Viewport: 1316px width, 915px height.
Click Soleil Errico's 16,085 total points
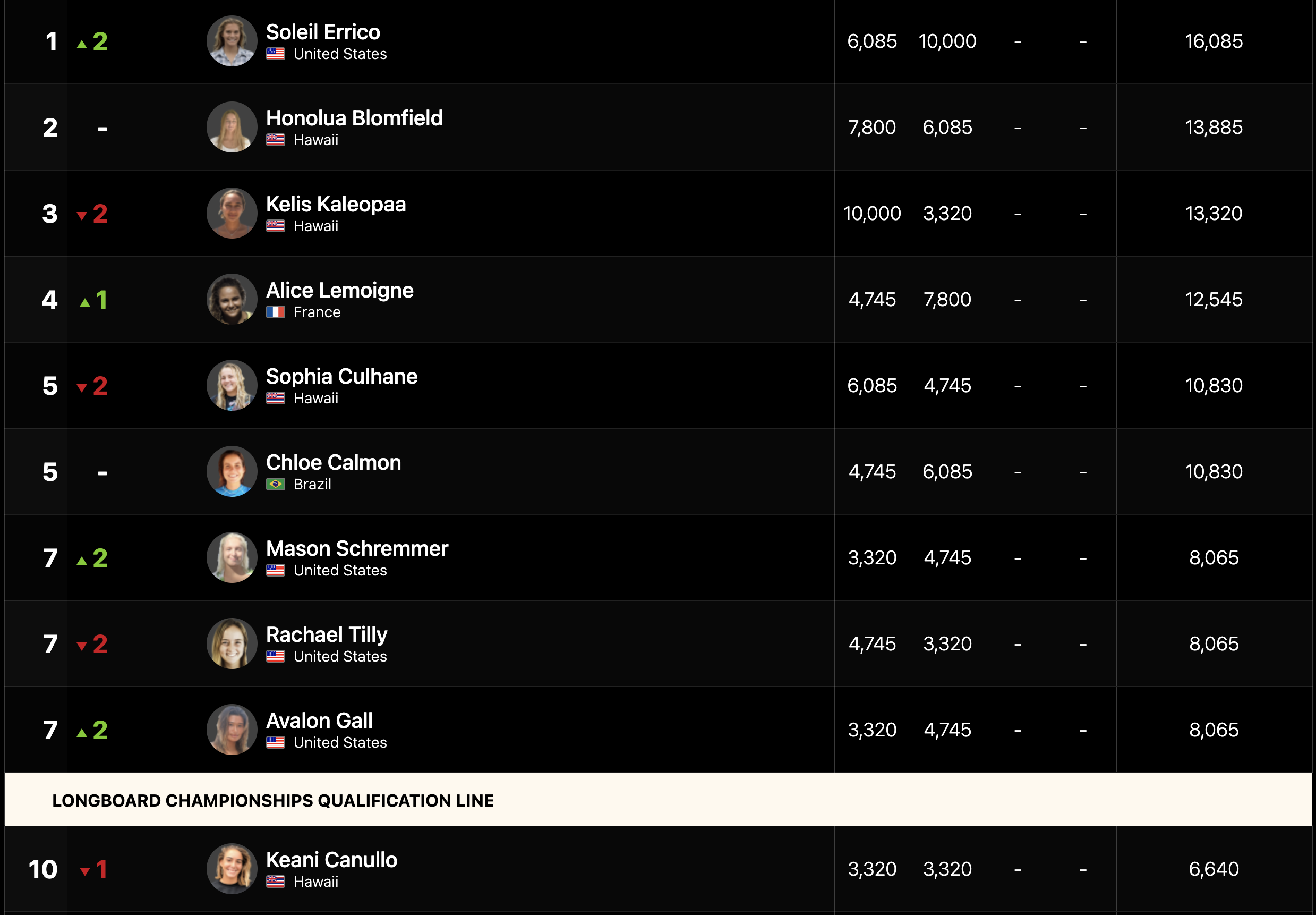coord(1214,41)
